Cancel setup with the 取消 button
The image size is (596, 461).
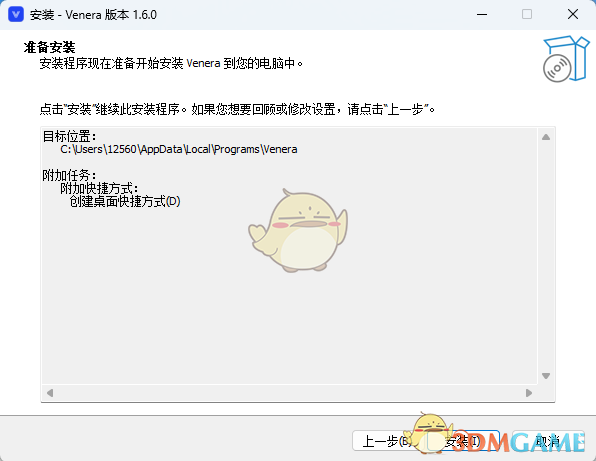[x=547, y=441]
